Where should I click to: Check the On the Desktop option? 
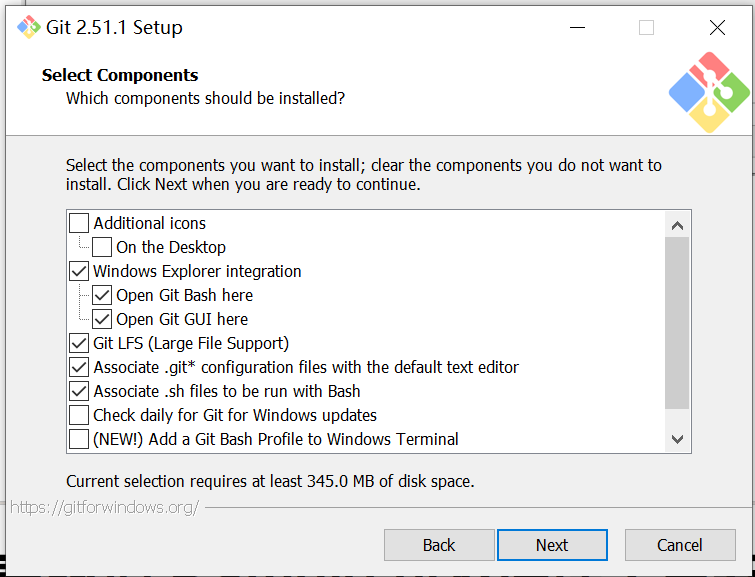[x=102, y=247]
